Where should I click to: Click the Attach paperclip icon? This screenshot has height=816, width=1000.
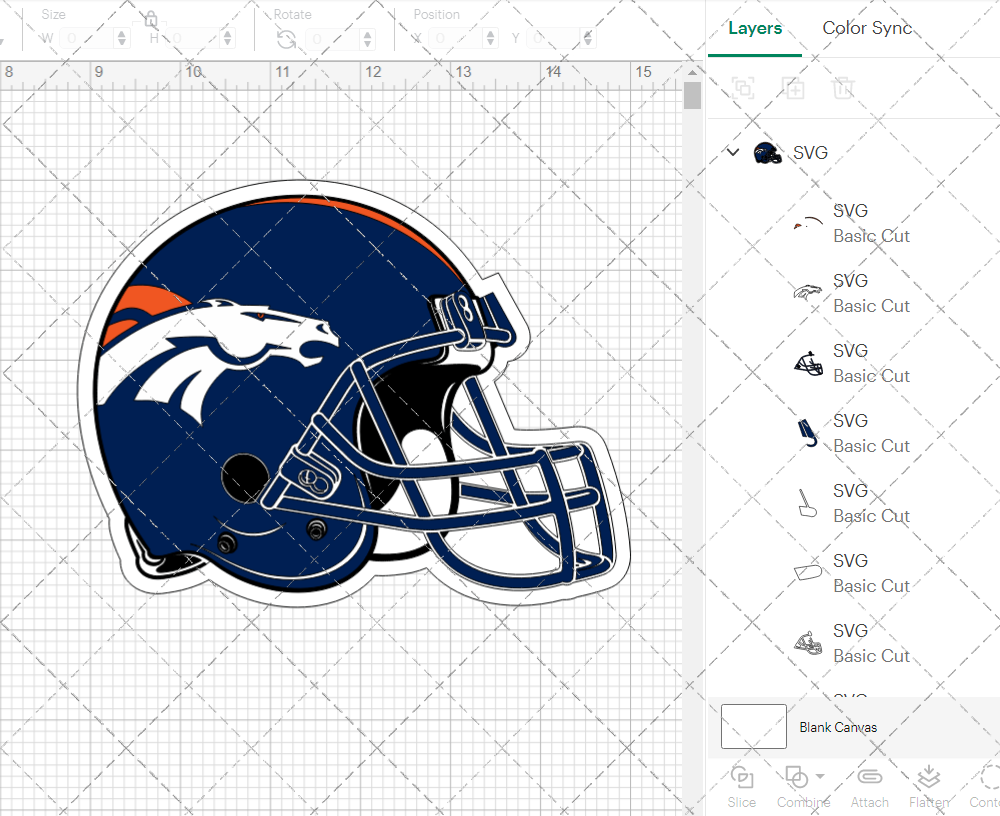tap(869, 777)
